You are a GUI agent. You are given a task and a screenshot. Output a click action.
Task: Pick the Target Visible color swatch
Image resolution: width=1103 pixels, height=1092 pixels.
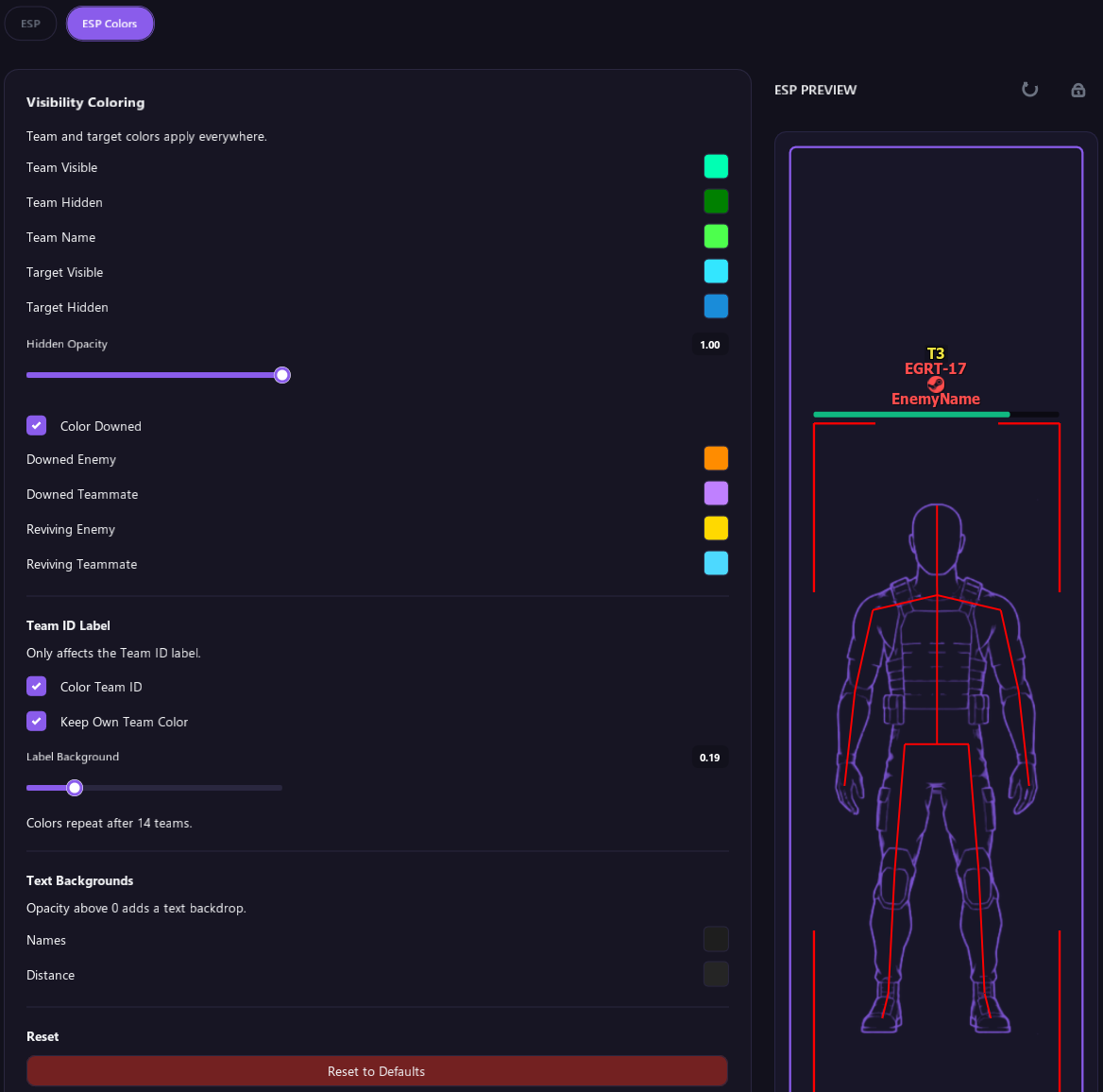point(716,271)
